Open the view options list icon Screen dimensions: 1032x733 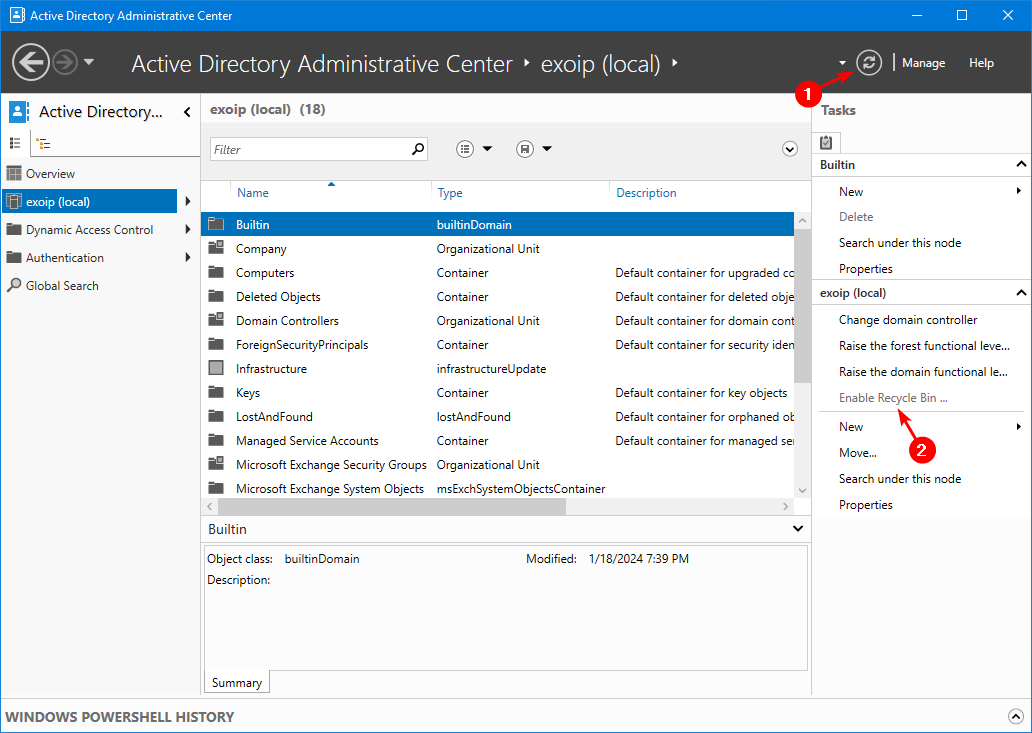click(x=465, y=149)
